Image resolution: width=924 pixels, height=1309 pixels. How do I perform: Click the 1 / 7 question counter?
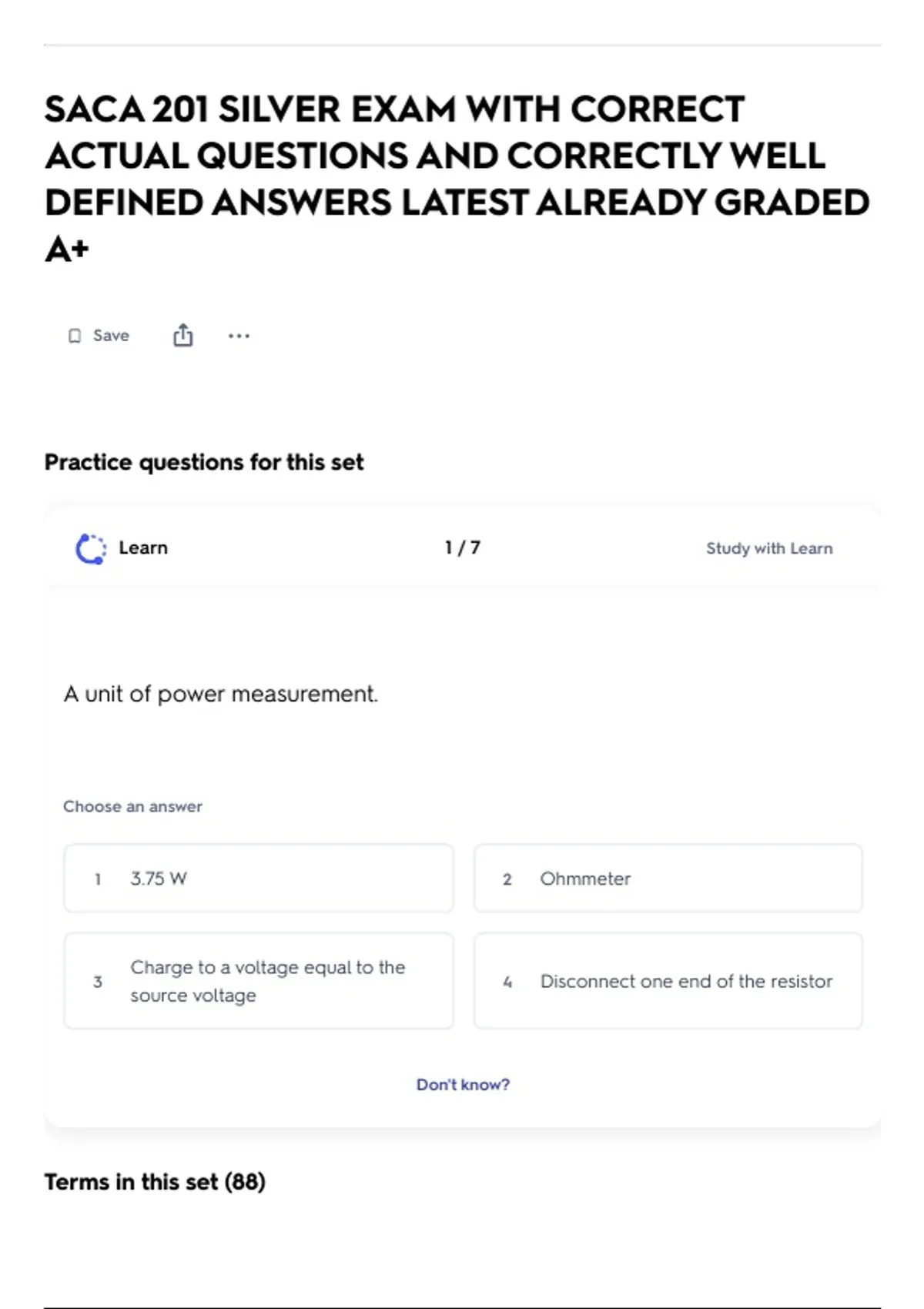pyautogui.click(x=463, y=547)
